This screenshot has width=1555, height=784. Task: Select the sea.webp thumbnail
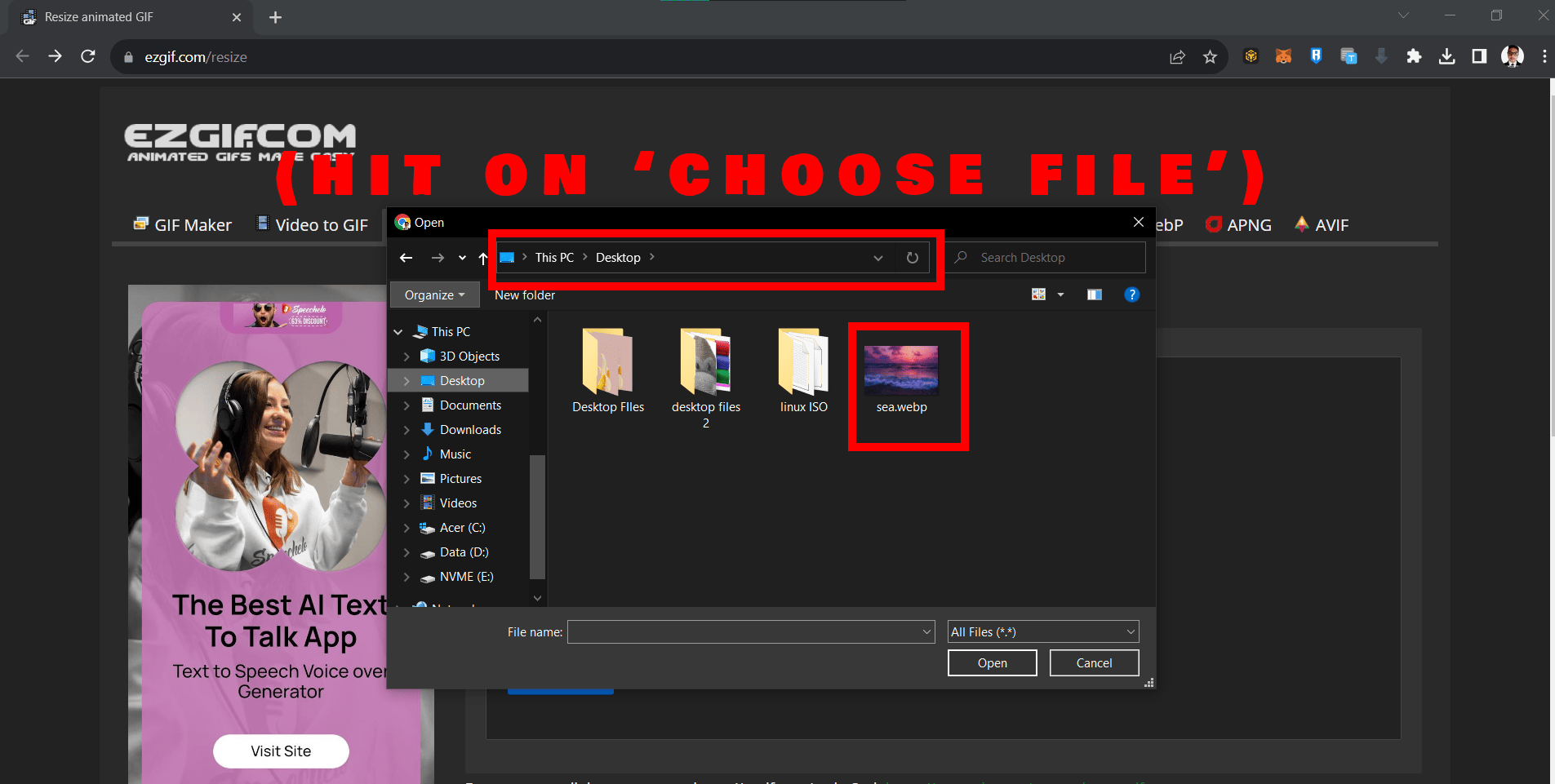[901, 369]
